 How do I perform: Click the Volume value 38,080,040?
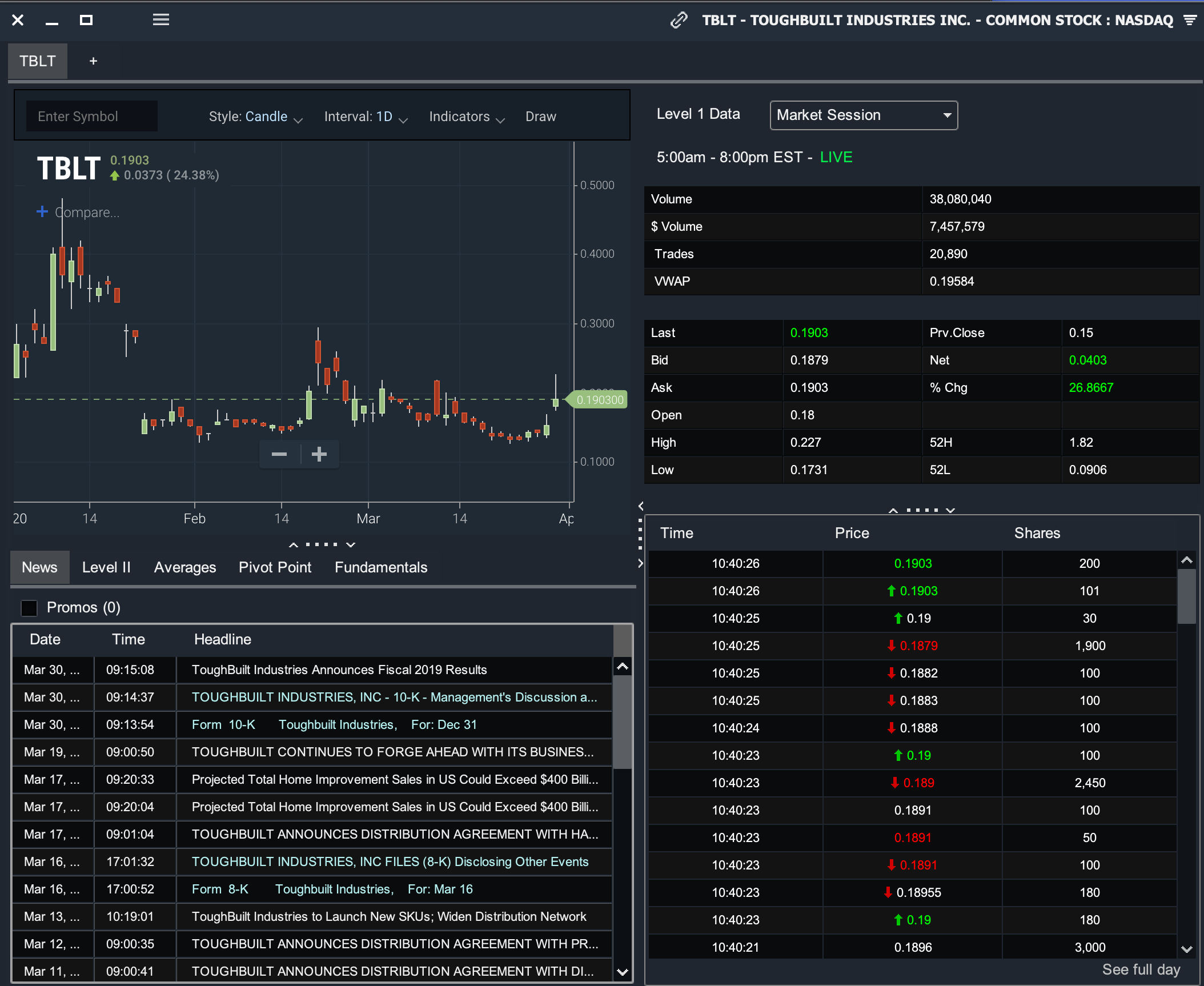[x=960, y=199]
